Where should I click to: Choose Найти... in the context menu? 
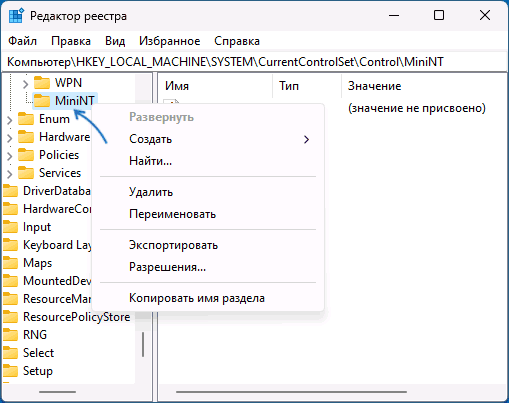coord(208,161)
